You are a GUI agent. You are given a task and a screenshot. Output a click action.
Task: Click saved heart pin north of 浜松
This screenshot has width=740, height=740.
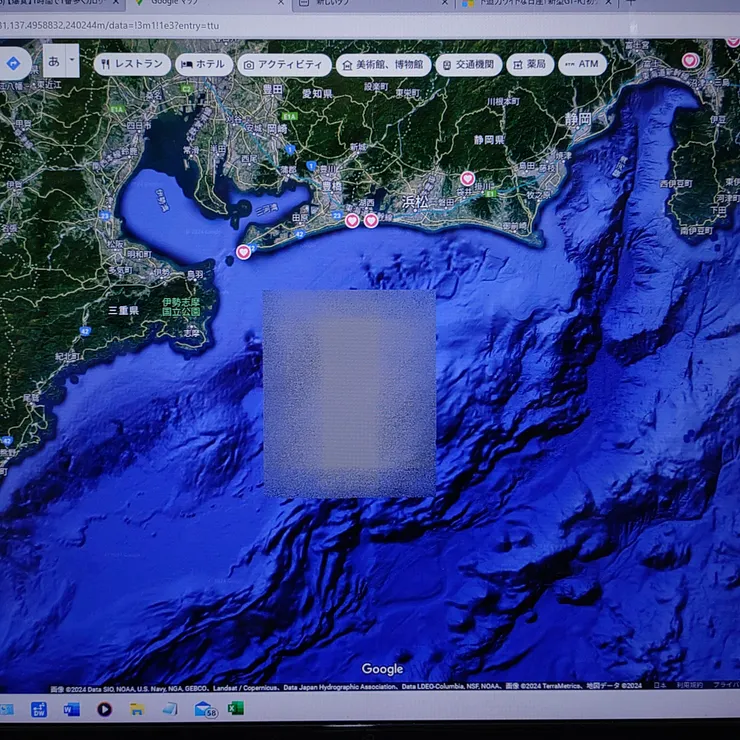pyautogui.click(x=467, y=179)
